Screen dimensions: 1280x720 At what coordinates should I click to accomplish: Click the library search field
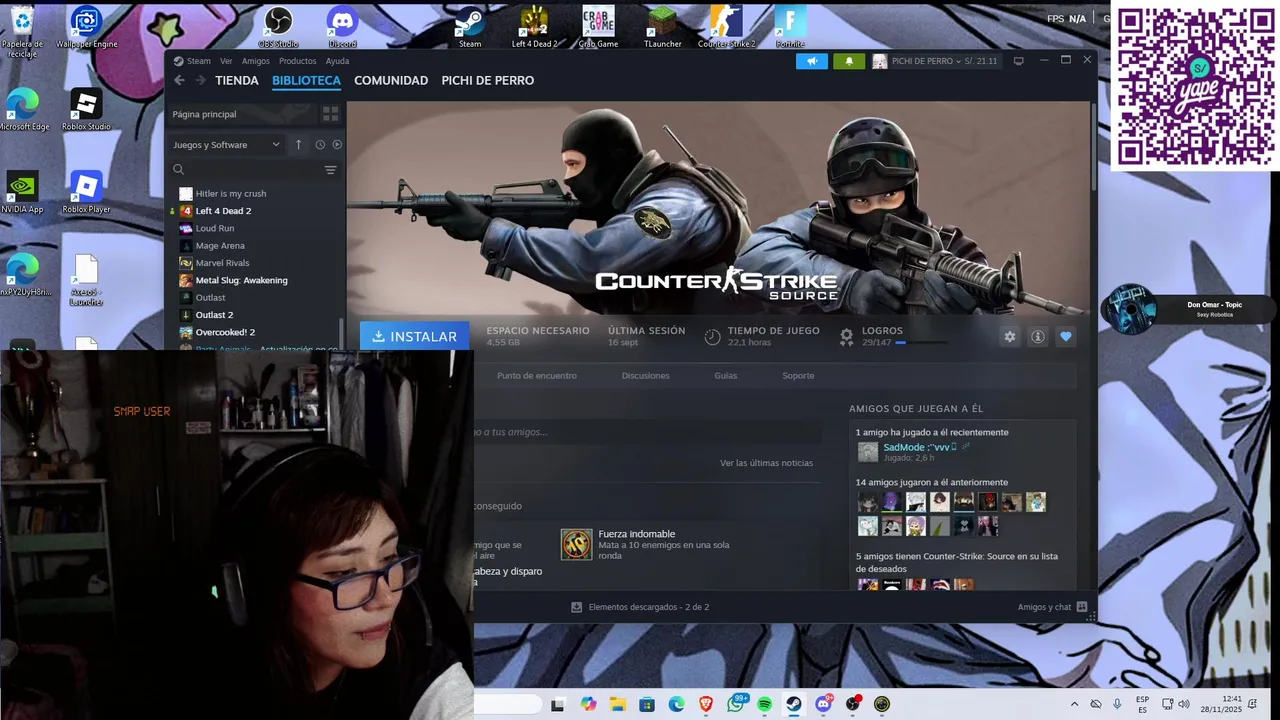[245, 170]
